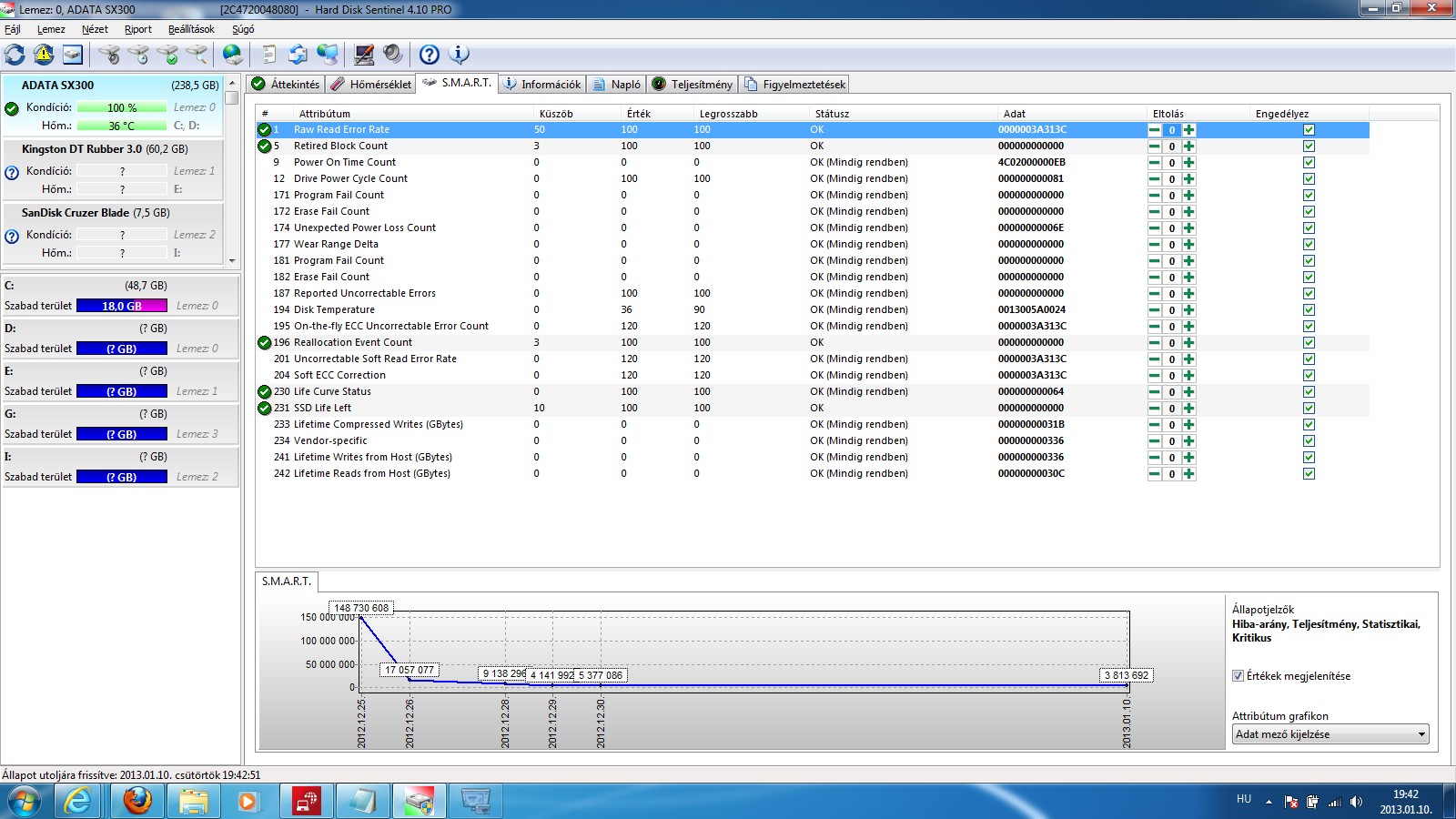Viewport: 1456px width, 819px height.
Task: Click the disk with green check icon
Action: [167, 55]
